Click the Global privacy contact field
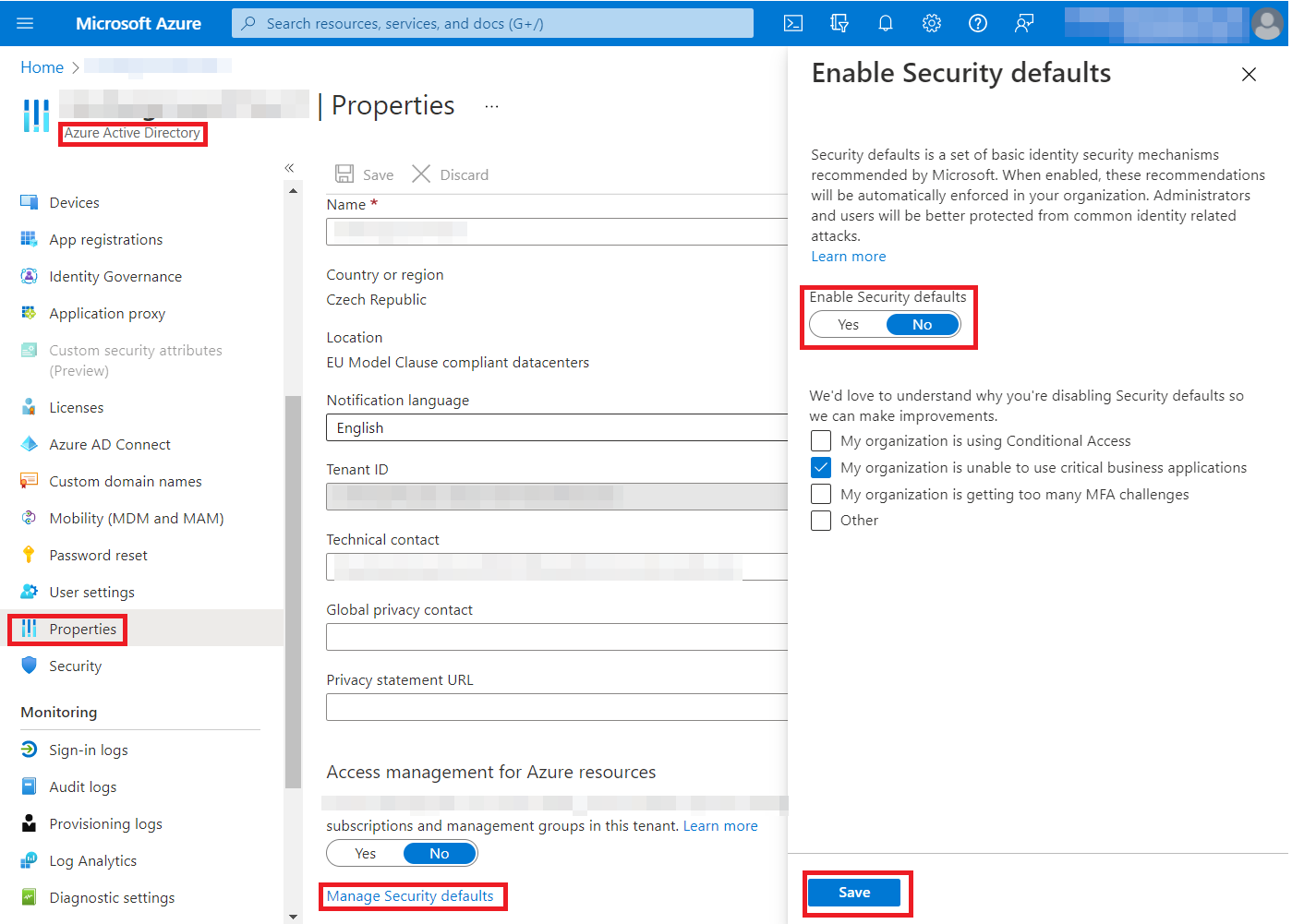 pyautogui.click(x=557, y=637)
